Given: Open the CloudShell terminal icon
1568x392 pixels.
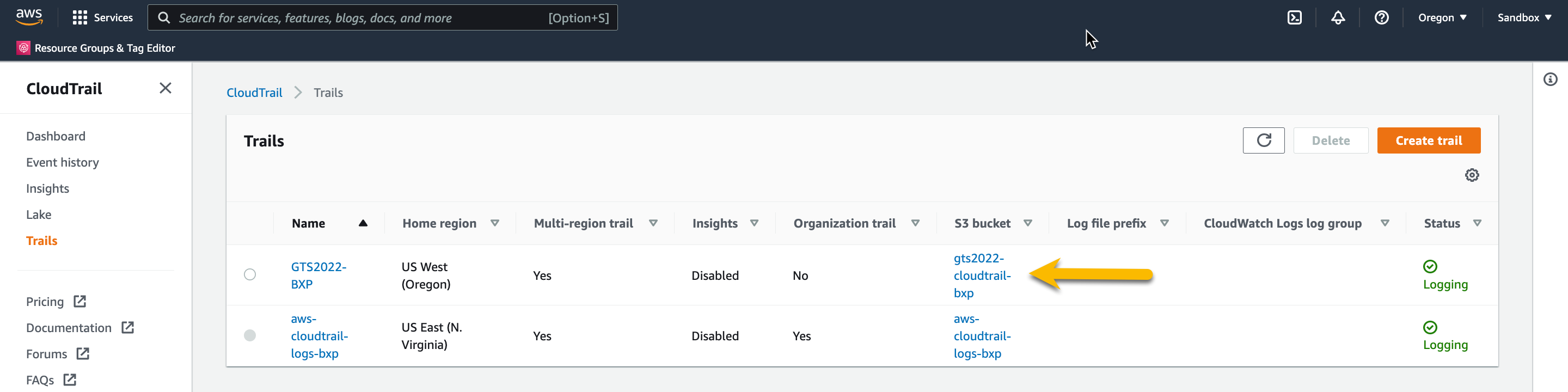Looking at the screenshot, I should point(1294,17).
